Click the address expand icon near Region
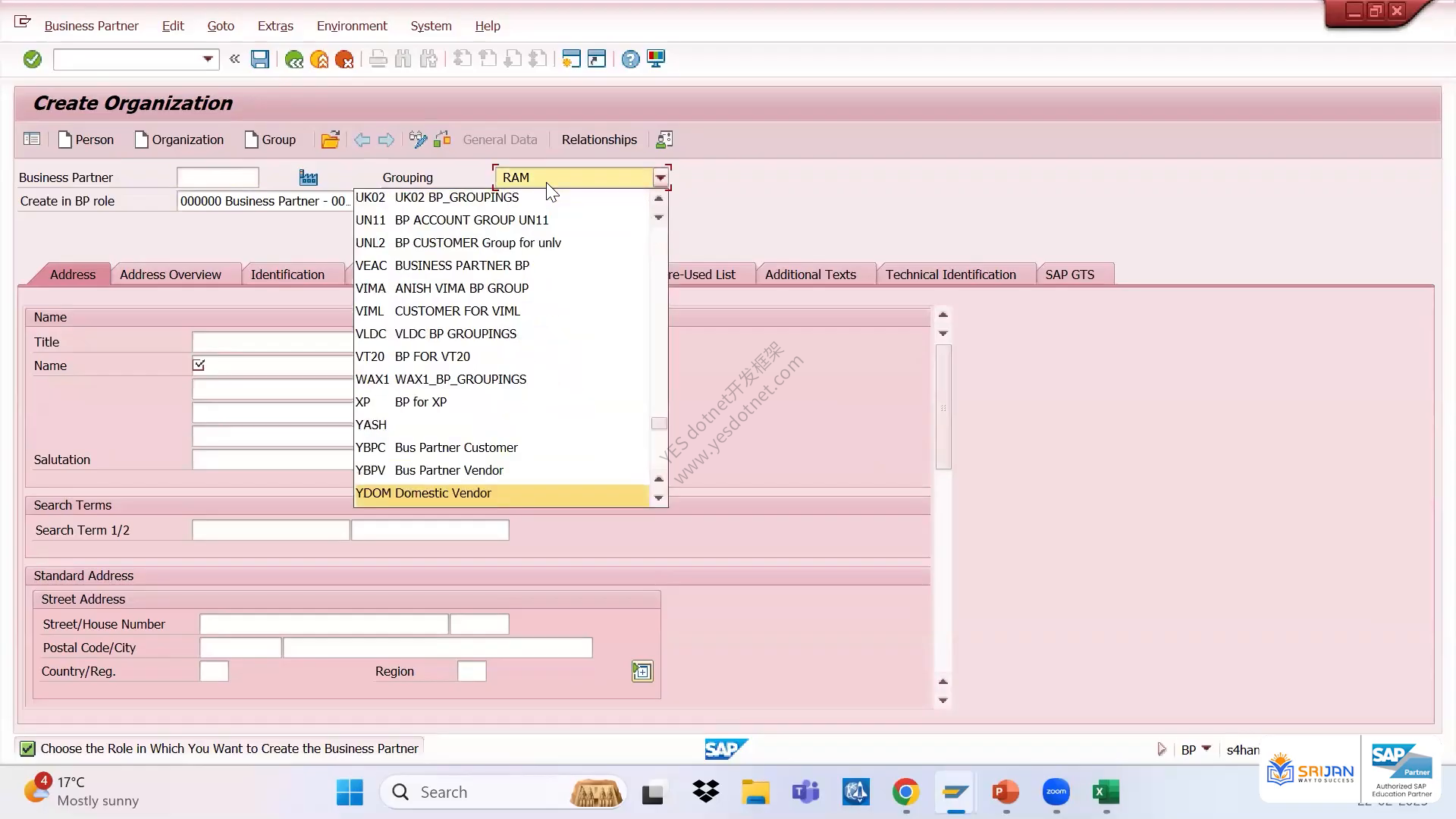Image resolution: width=1456 pixels, height=819 pixels. 642,671
